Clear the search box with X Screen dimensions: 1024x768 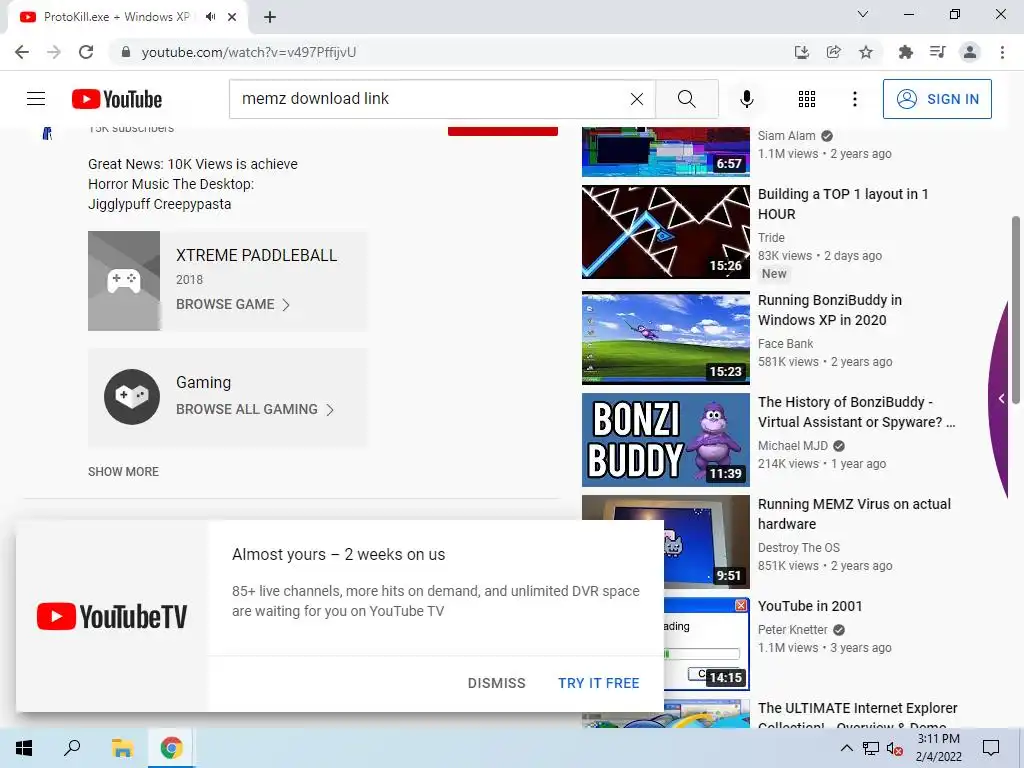pos(637,99)
